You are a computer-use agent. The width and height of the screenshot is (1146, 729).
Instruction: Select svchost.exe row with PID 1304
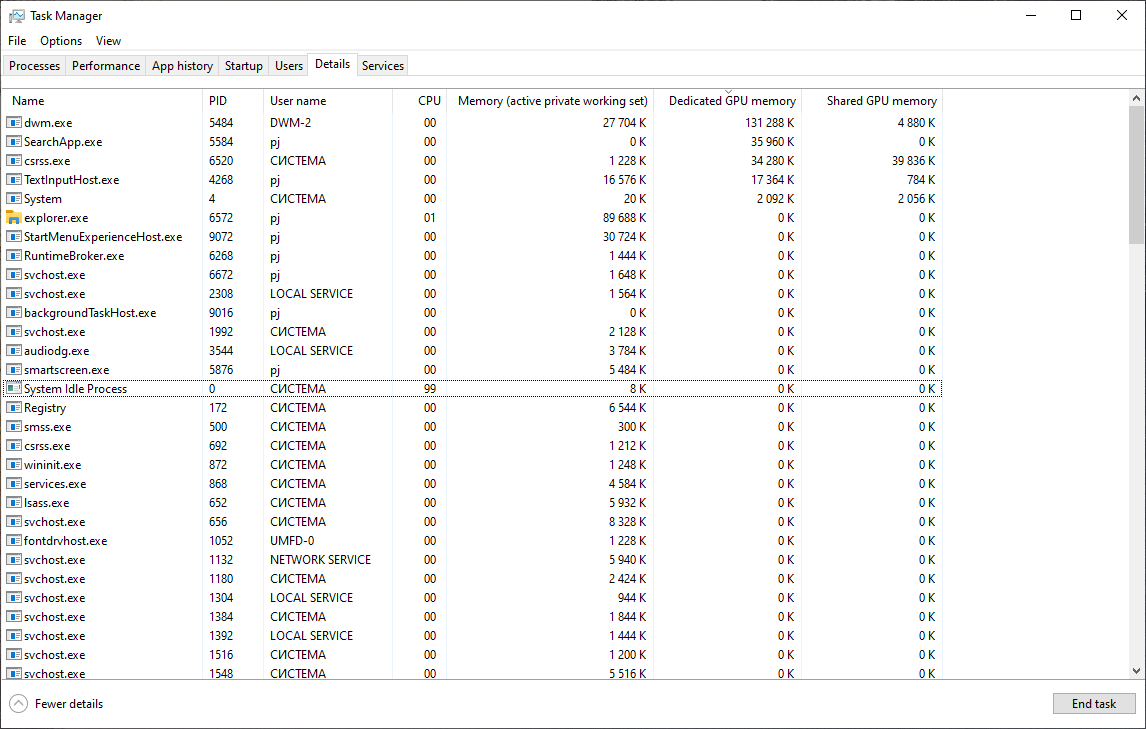(x=473, y=597)
